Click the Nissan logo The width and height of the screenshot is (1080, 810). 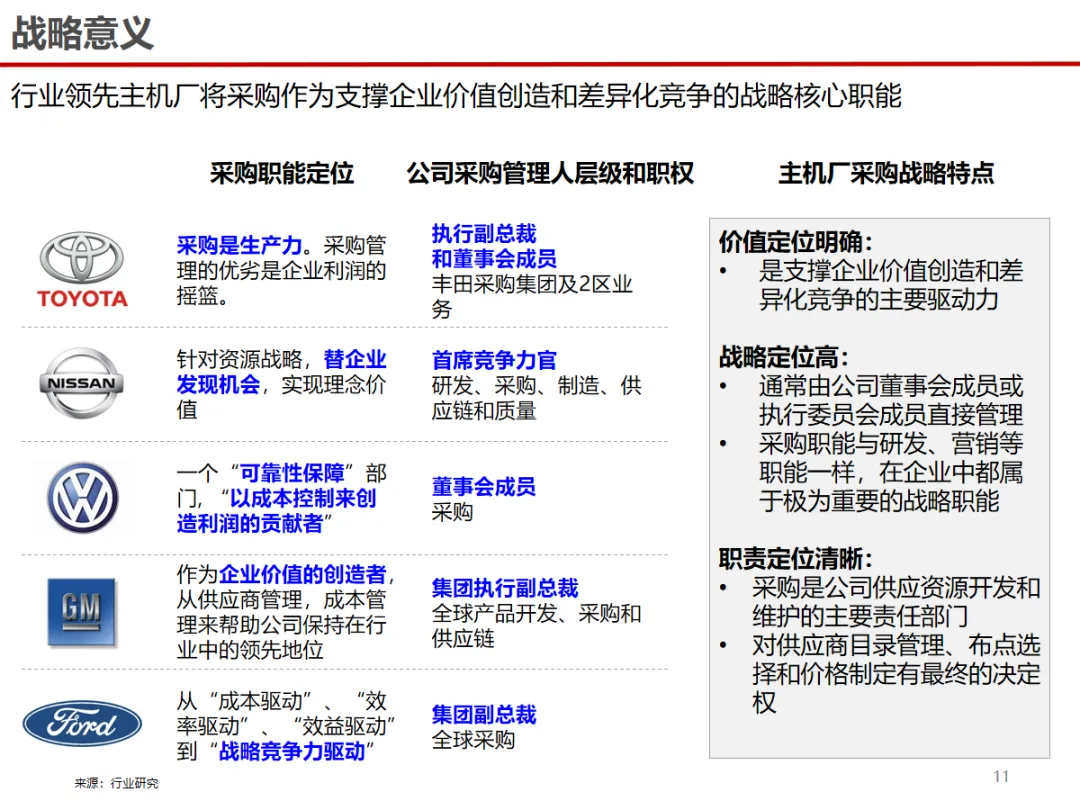click(x=82, y=383)
